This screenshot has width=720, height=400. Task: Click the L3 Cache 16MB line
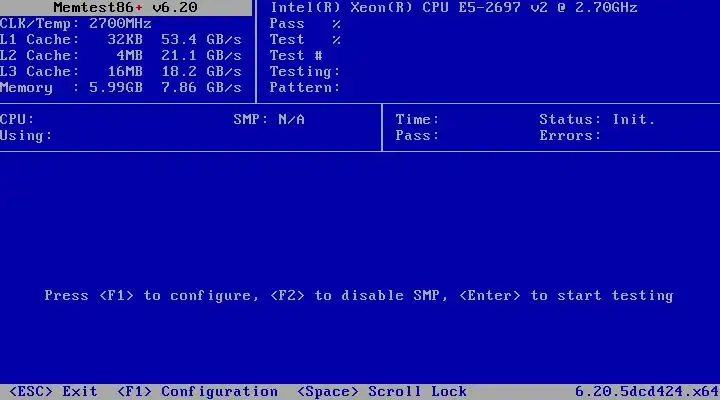tap(121, 72)
